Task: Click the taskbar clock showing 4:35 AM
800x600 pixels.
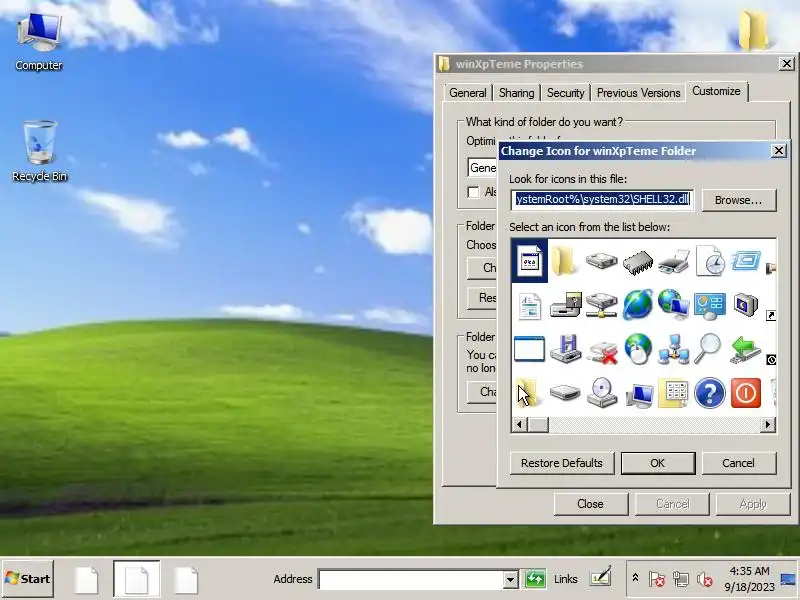Action: 749,579
